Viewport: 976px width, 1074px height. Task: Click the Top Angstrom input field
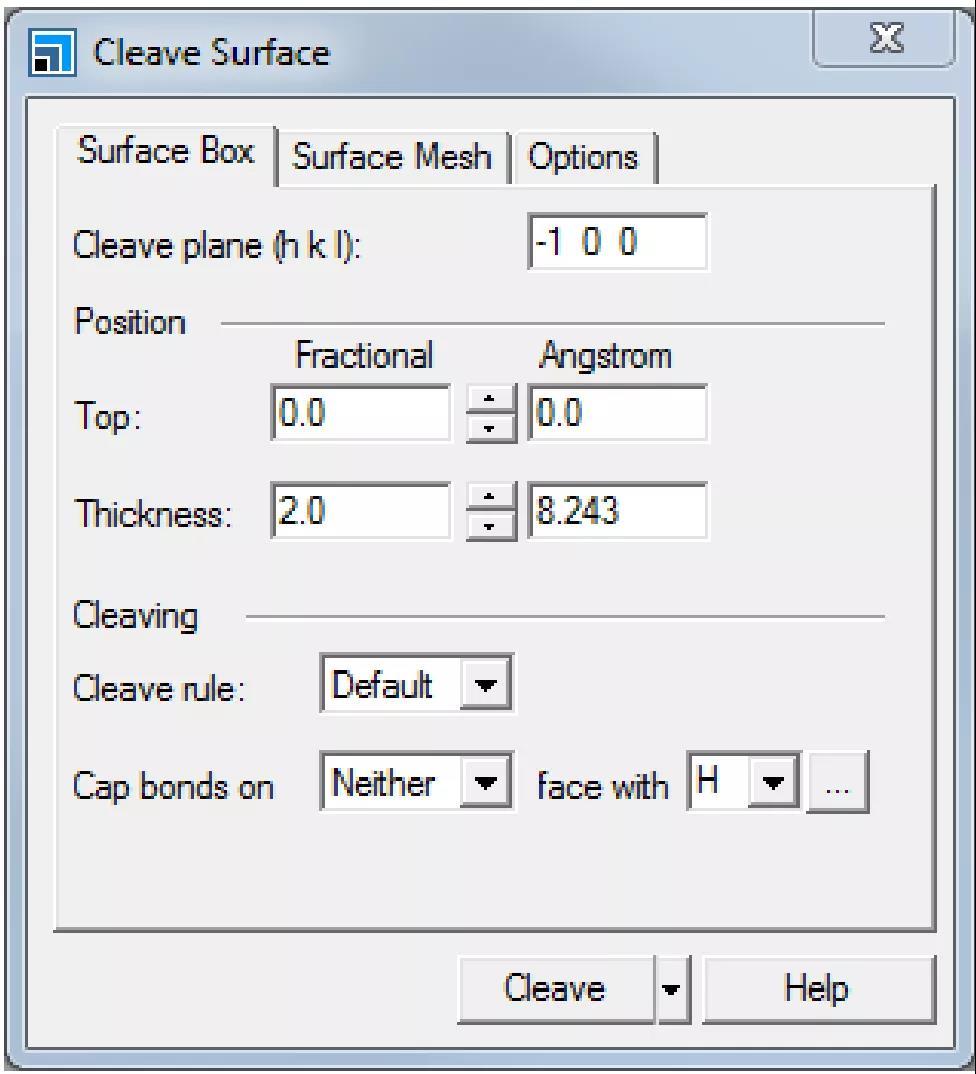617,414
